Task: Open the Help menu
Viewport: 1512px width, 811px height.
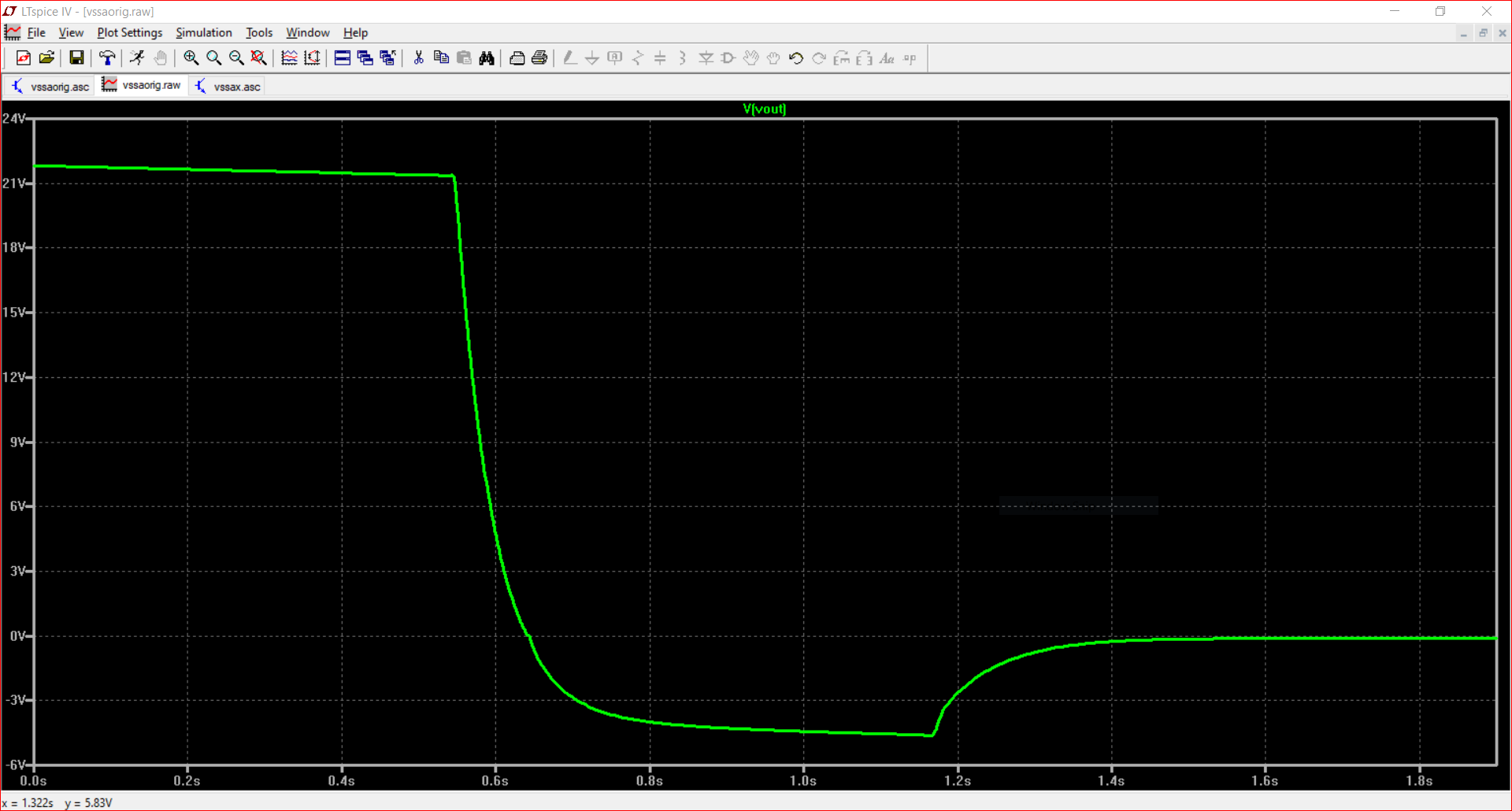Action: [355, 32]
